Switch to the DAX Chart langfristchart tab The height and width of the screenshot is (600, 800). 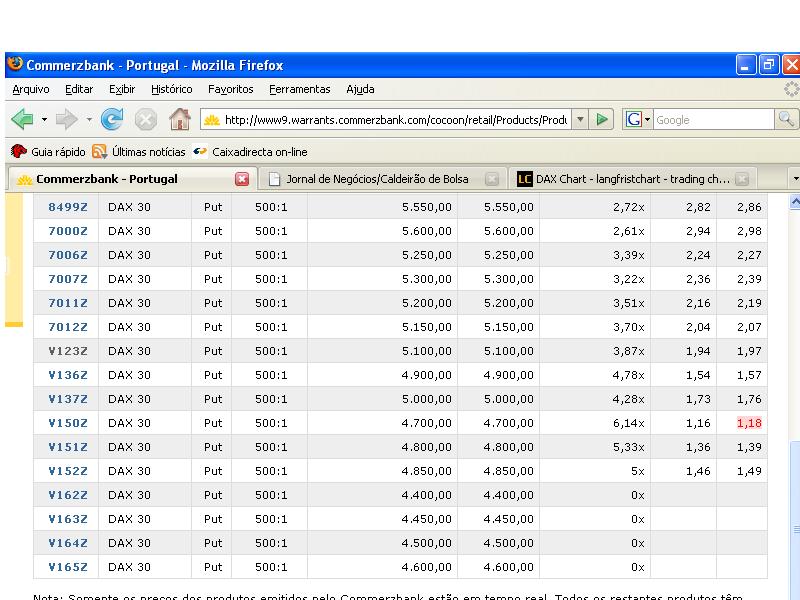(632, 179)
